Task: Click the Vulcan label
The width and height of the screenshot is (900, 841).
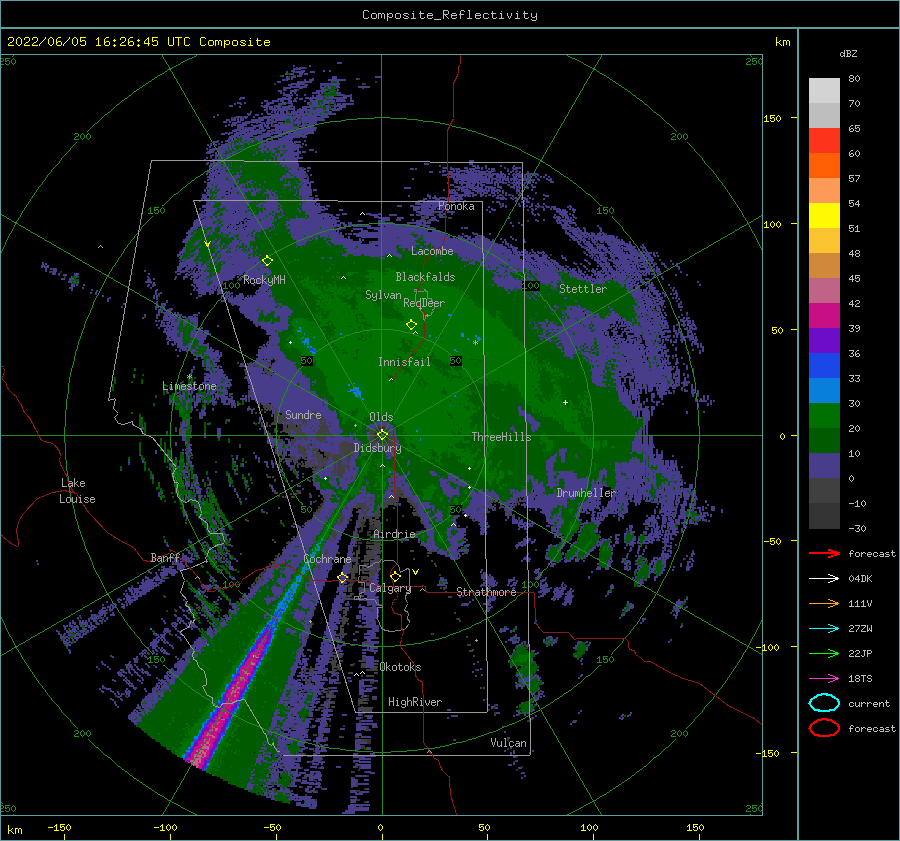Action: pyautogui.click(x=509, y=743)
